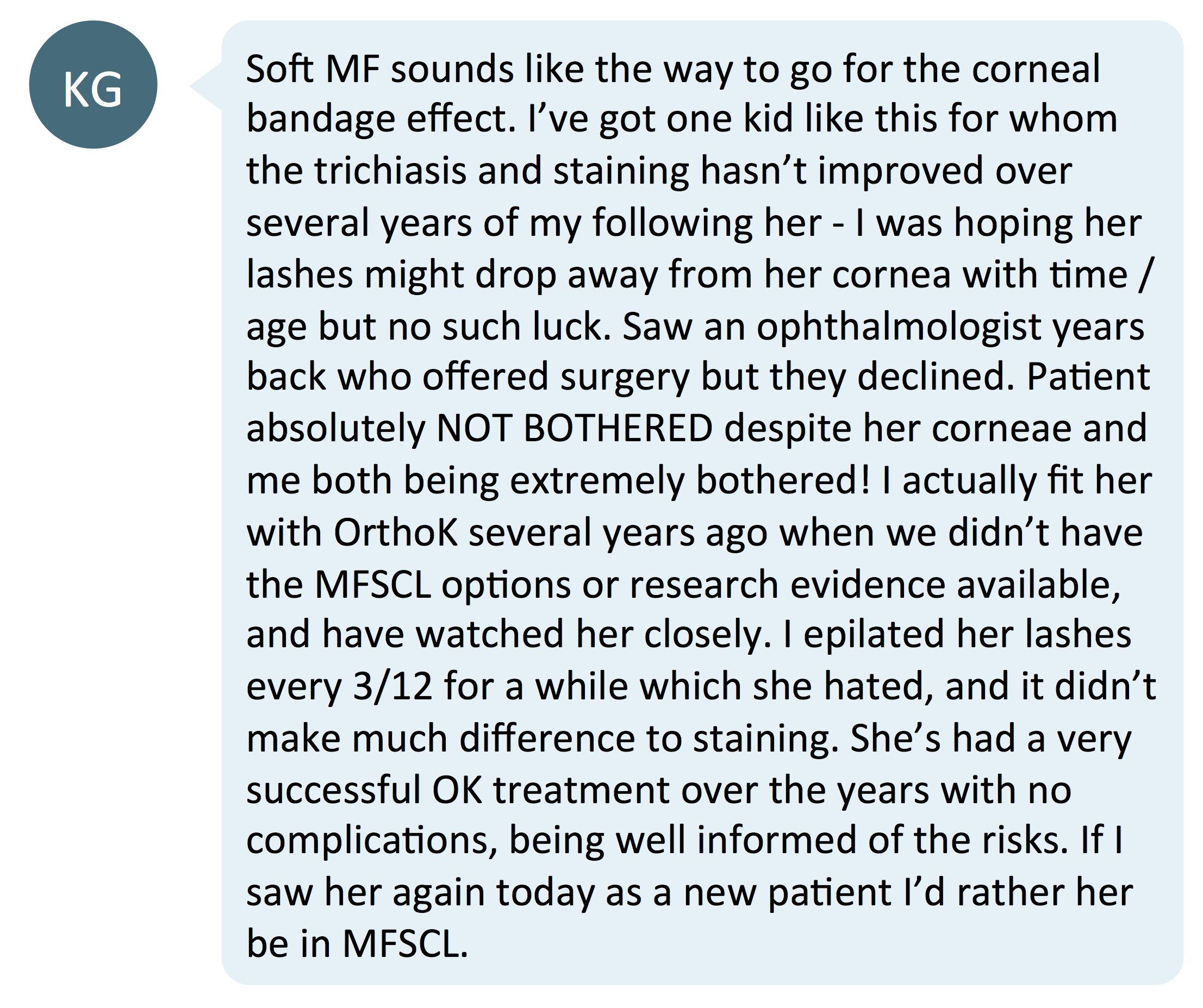
Task: Click the capitalized text 'NOT BOTHERED'
Action: (x=575, y=428)
